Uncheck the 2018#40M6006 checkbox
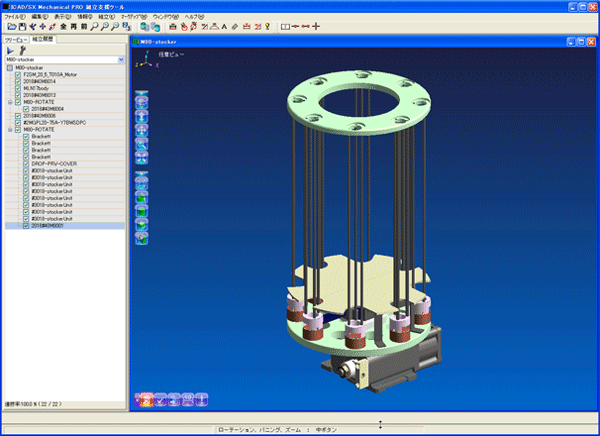Screen dimensions: 600x436 (18, 116)
